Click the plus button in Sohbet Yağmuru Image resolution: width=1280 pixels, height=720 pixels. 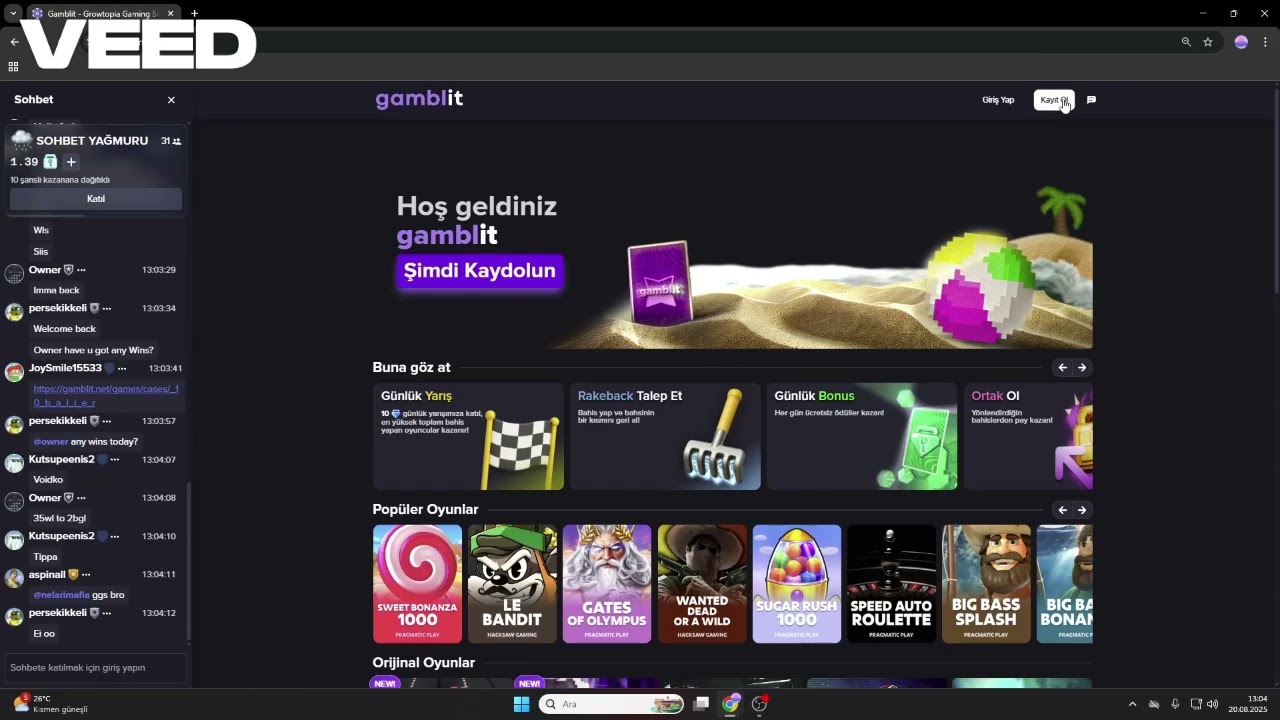point(71,162)
